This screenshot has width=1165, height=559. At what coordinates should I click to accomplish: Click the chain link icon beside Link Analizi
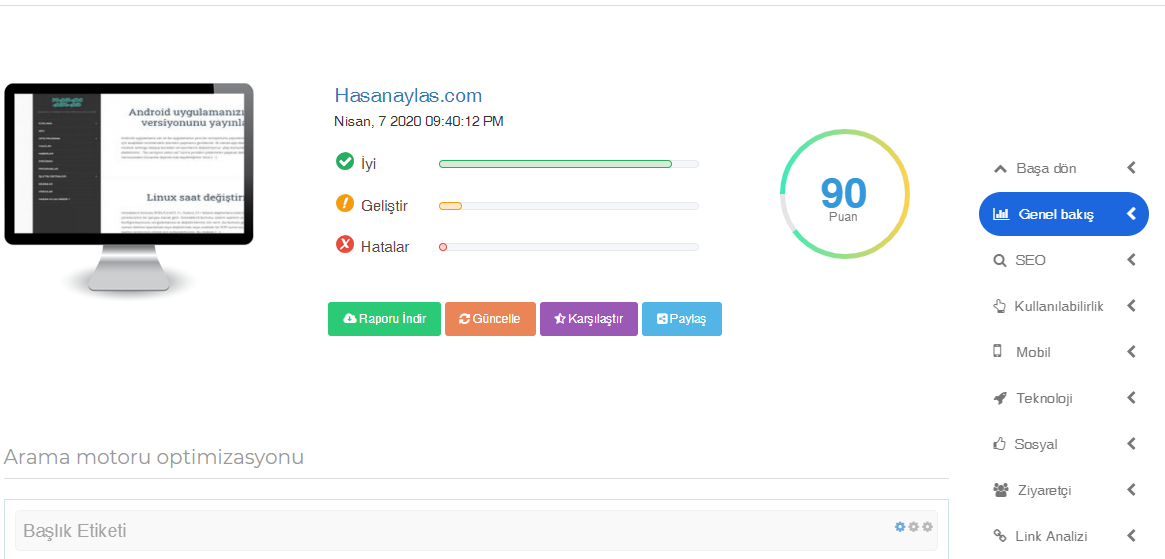[x=999, y=536]
